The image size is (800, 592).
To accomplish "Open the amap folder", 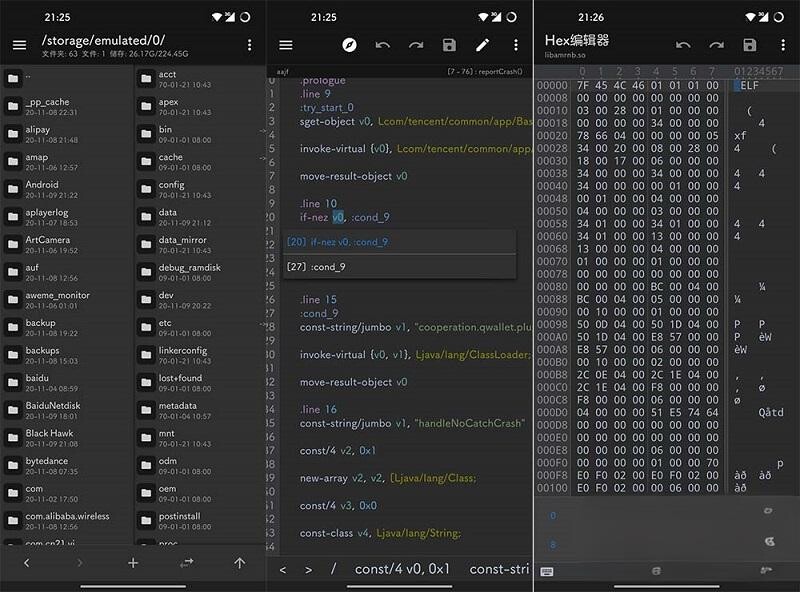I will pyautogui.click(x=66, y=161).
